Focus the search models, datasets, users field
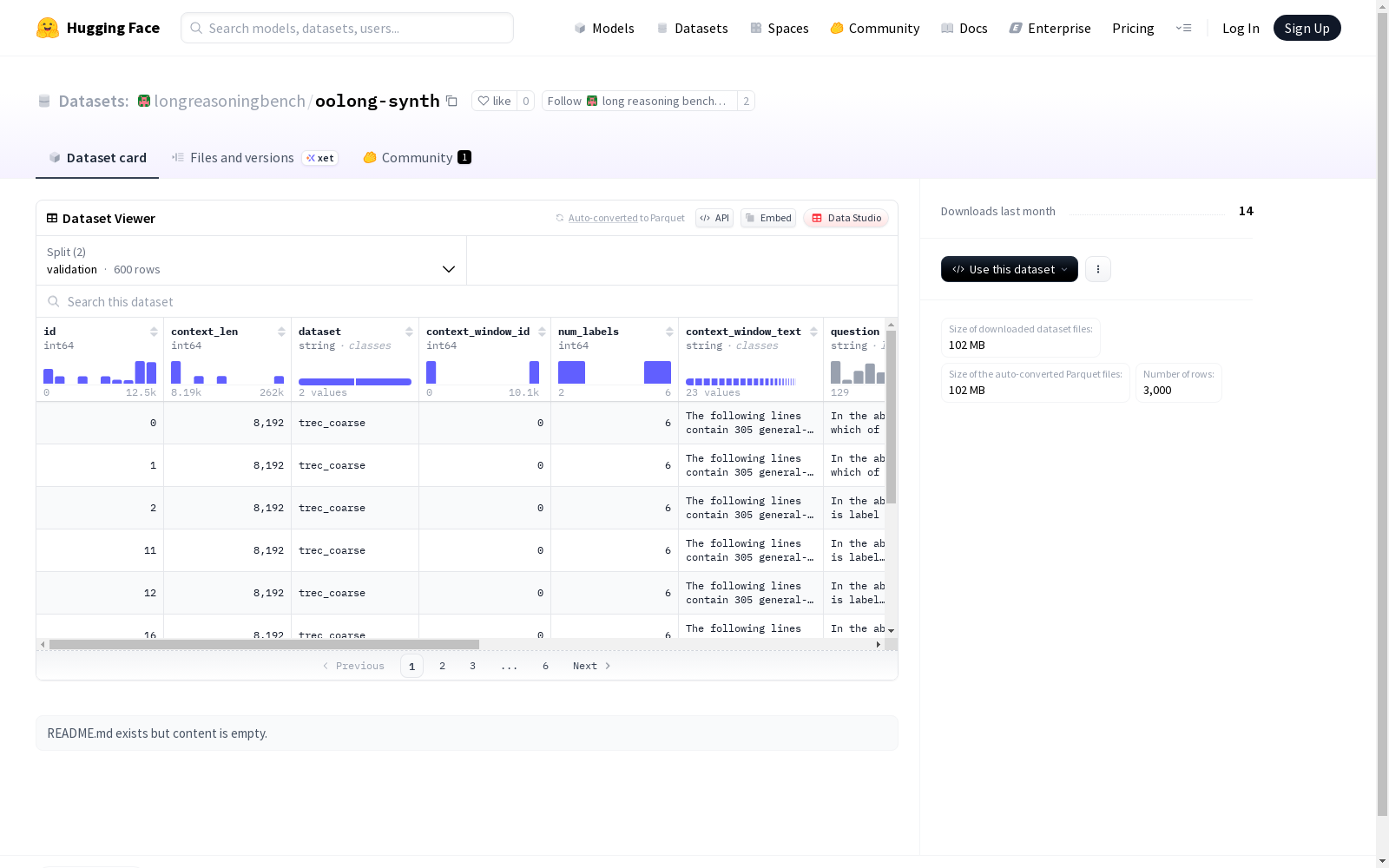This screenshot has height=868, width=1389. tap(347, 28)
